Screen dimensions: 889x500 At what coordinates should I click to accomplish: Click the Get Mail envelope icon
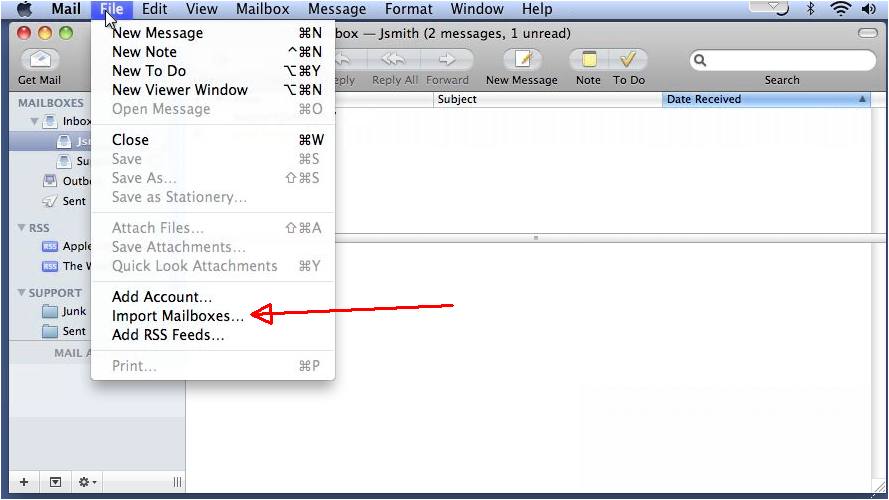point(40,60)
